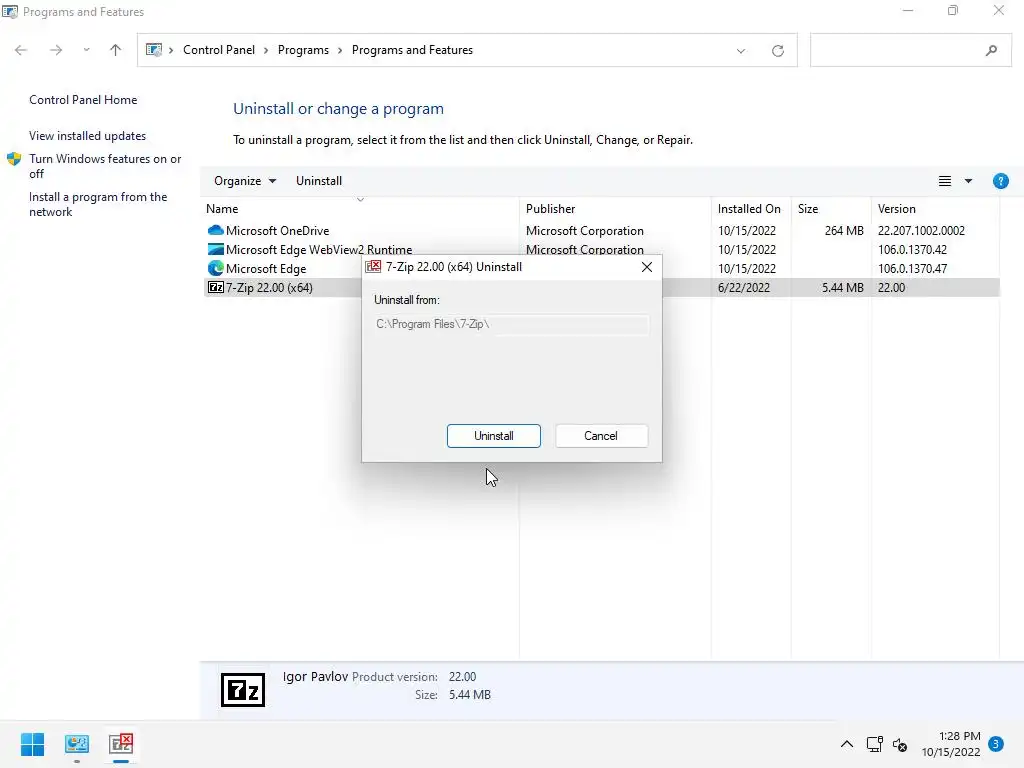Sort by Installed On column header
The width and height of the screenshot is (1024, 768).
click(x=751, y=209)
